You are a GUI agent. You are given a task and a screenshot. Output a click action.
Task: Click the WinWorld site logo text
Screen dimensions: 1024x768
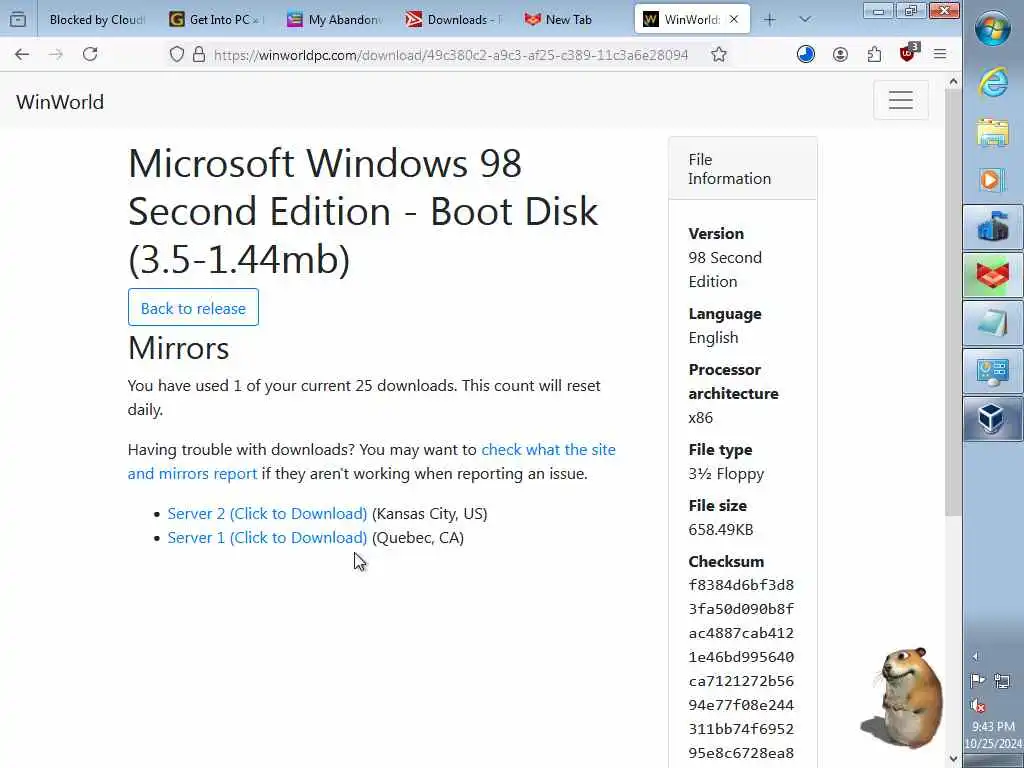(60, 102)
